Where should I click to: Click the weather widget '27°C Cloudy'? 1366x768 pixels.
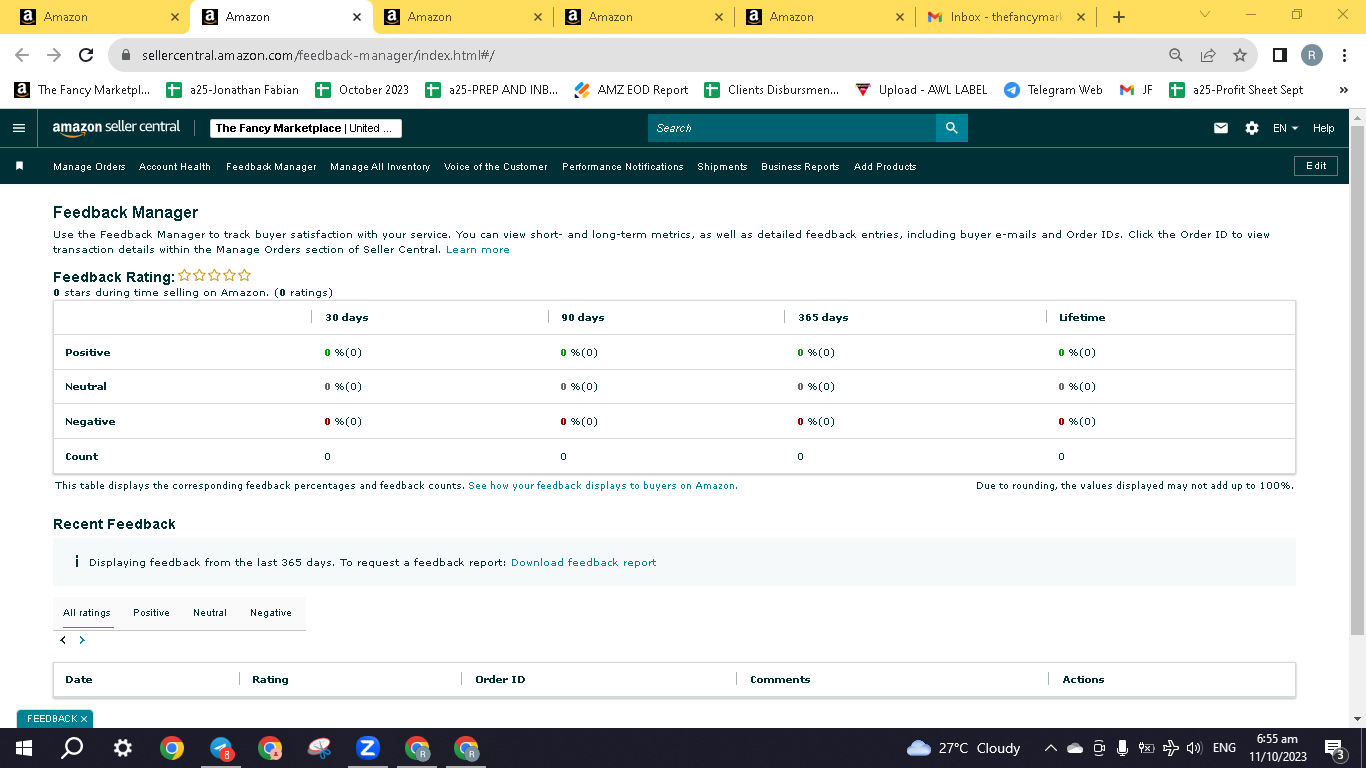pyautogui.click(x=963, y=748)
